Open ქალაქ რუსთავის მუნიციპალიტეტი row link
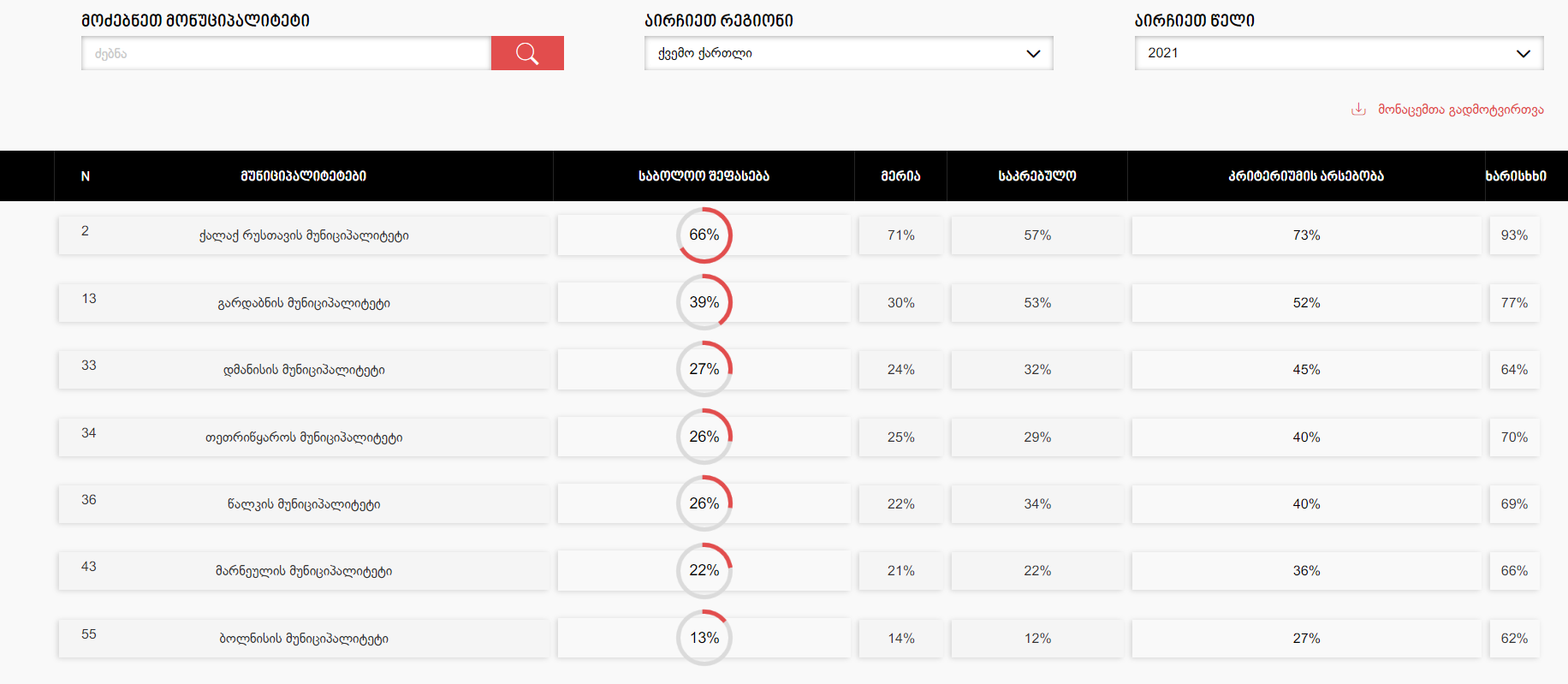 (x=304, y=235)
